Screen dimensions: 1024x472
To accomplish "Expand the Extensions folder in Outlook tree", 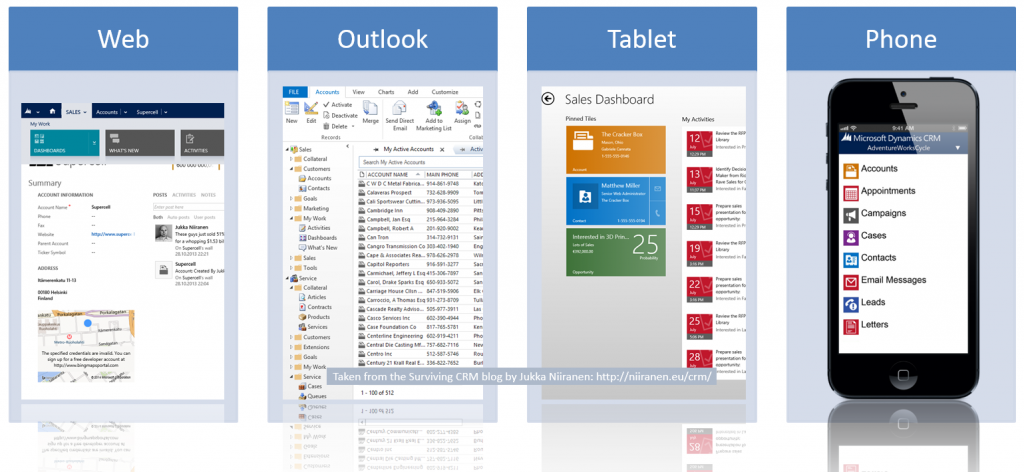I will [291, 347].
